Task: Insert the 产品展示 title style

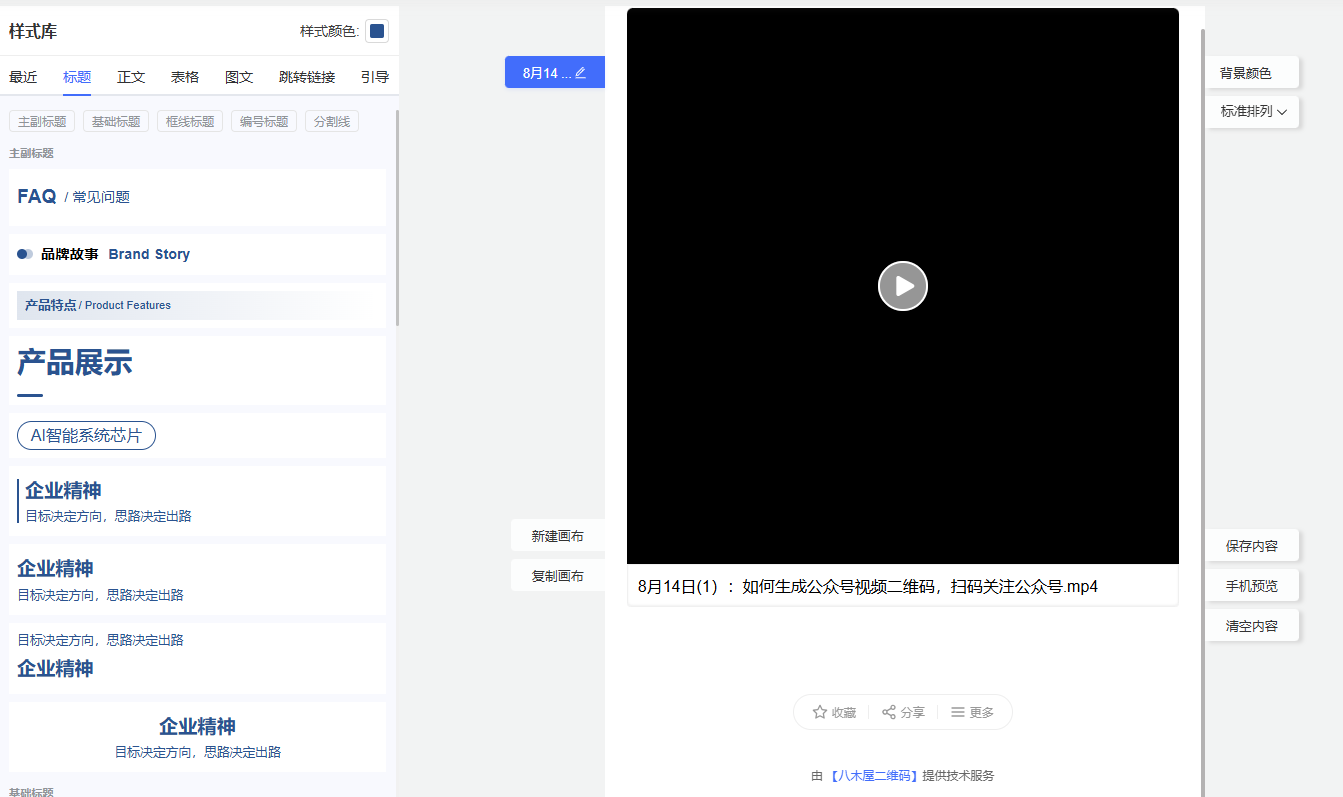Action: 75,363
